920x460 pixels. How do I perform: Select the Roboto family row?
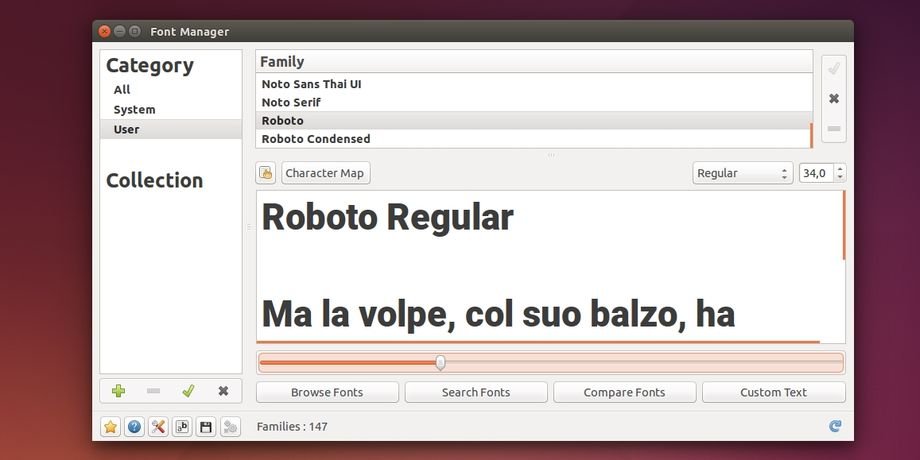534,120
